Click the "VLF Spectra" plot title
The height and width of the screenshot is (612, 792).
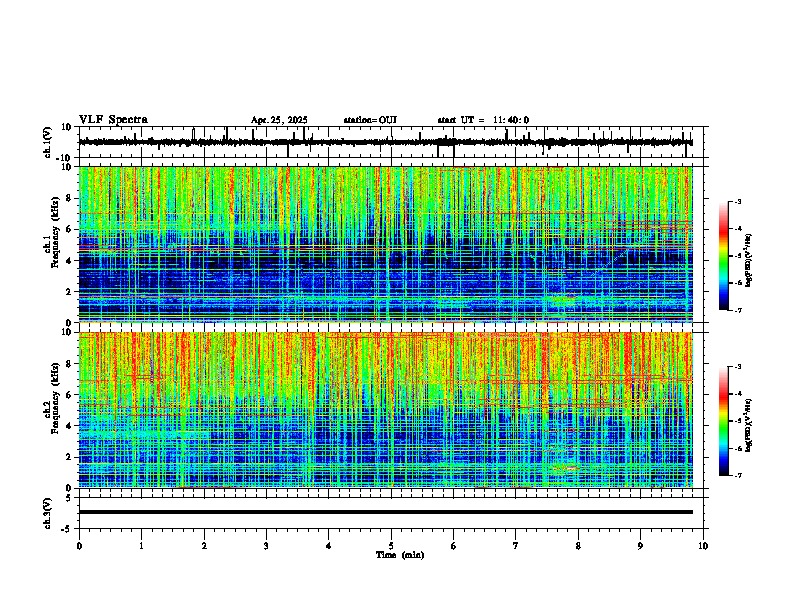pos(113,119)
